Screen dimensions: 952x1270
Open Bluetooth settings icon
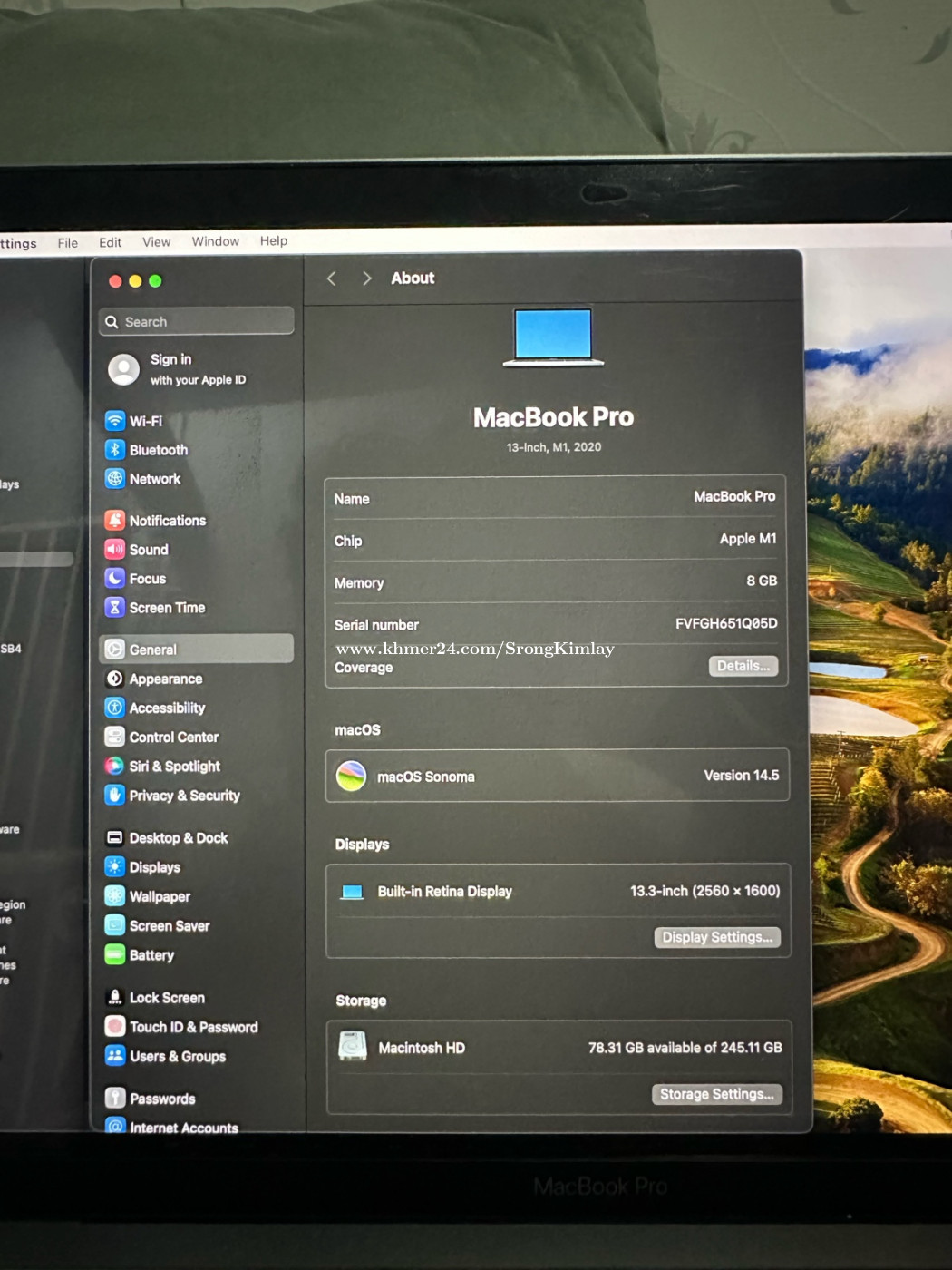(x=115, y=450)
